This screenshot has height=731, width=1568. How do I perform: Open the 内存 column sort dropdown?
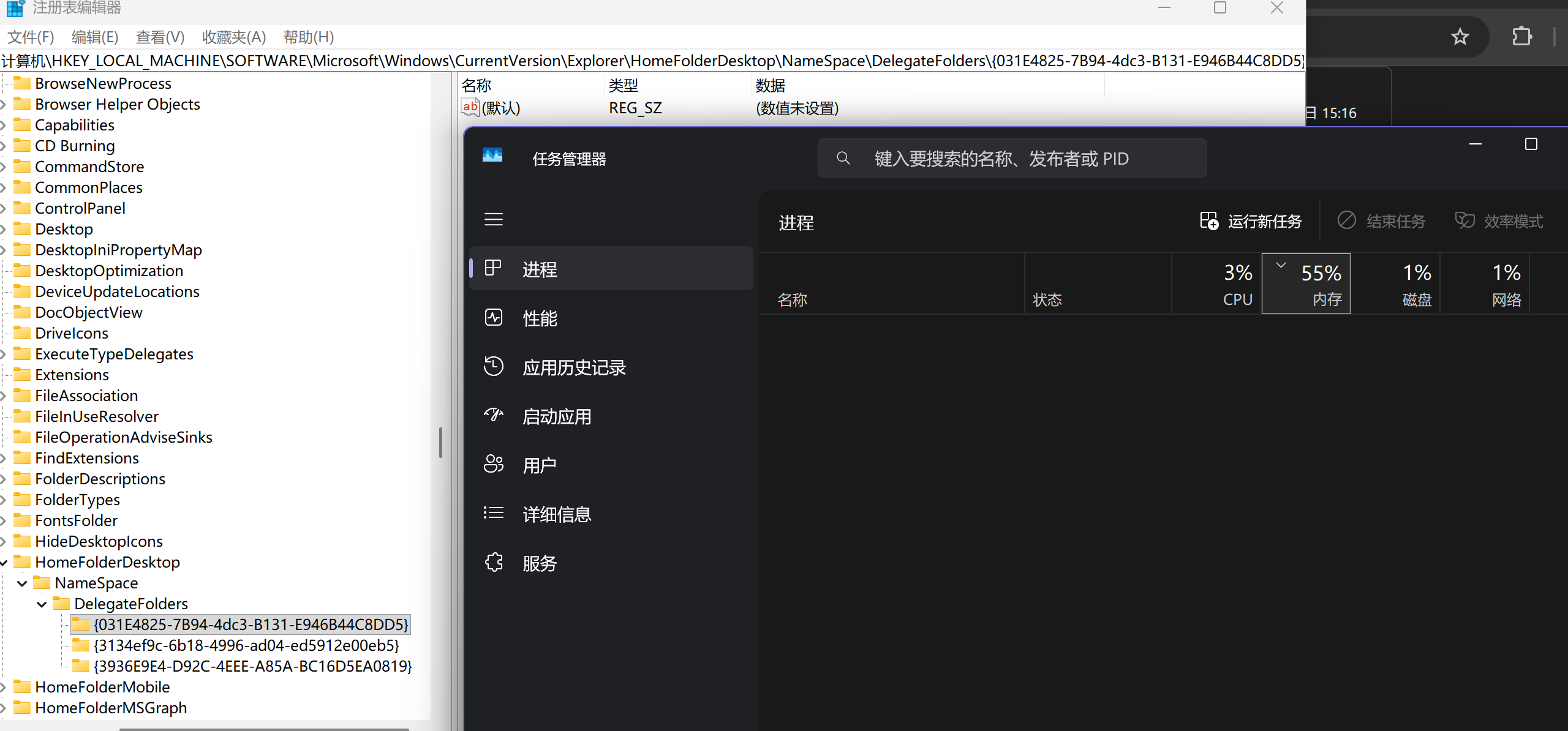click(x=1280, y=264)
